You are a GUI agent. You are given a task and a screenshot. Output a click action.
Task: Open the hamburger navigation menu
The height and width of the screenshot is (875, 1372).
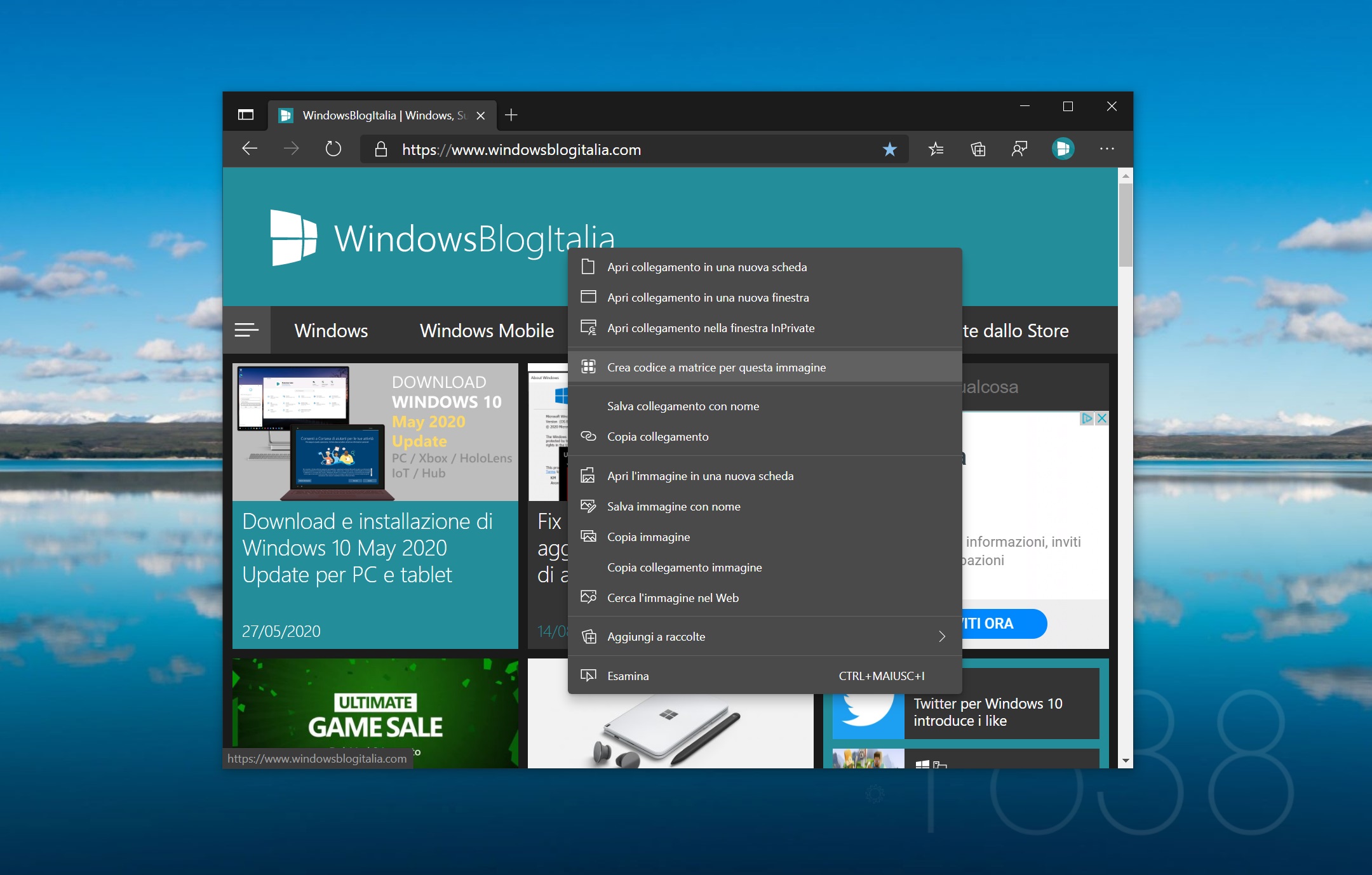(246, 330)
